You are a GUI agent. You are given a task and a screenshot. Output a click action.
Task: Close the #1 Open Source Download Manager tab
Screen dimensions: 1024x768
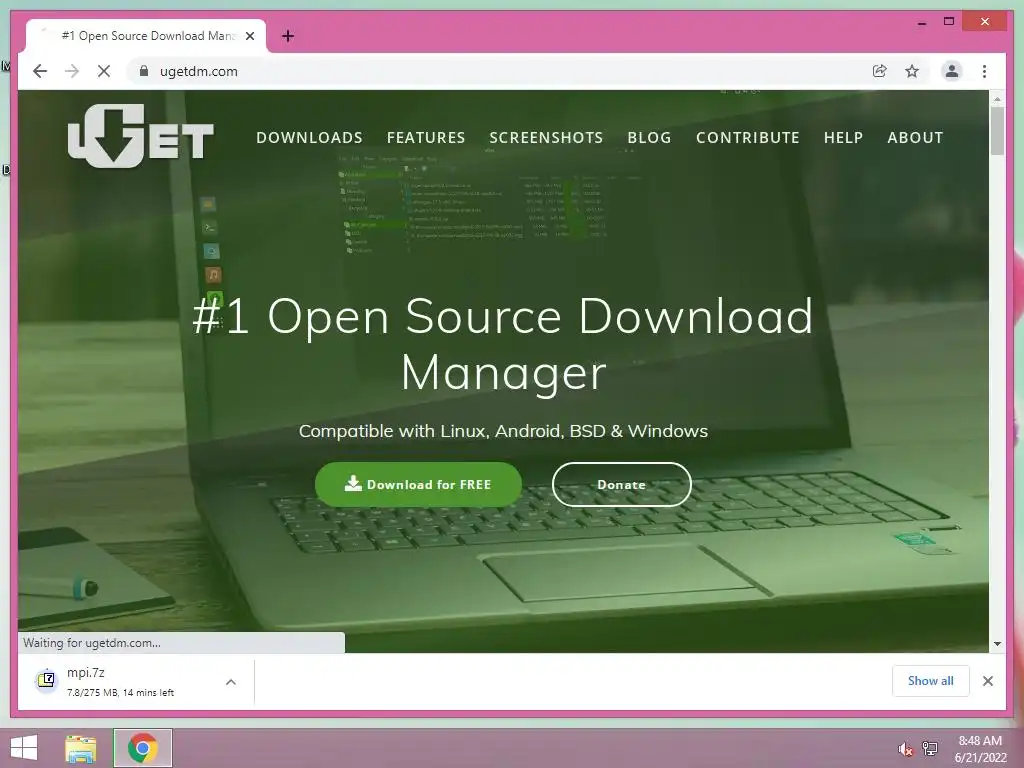tap(250, 36)
